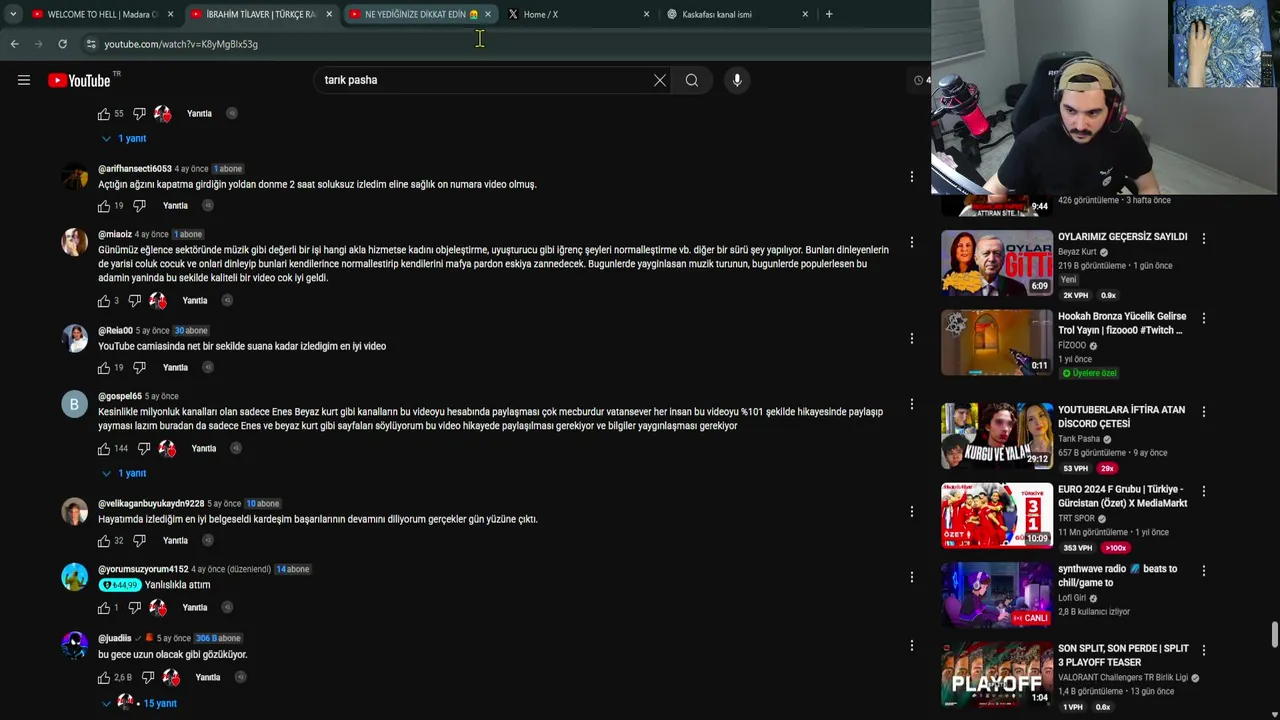Open options menu for @Reia00 comment
The width and height of the screenshot is (1280, 720).
coord(911,338)
